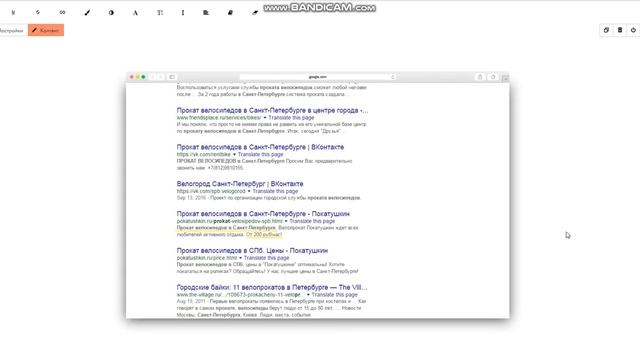This screenshot has width=640, height=360.
Task: Click the copy icon at top right
Action: 606,30
